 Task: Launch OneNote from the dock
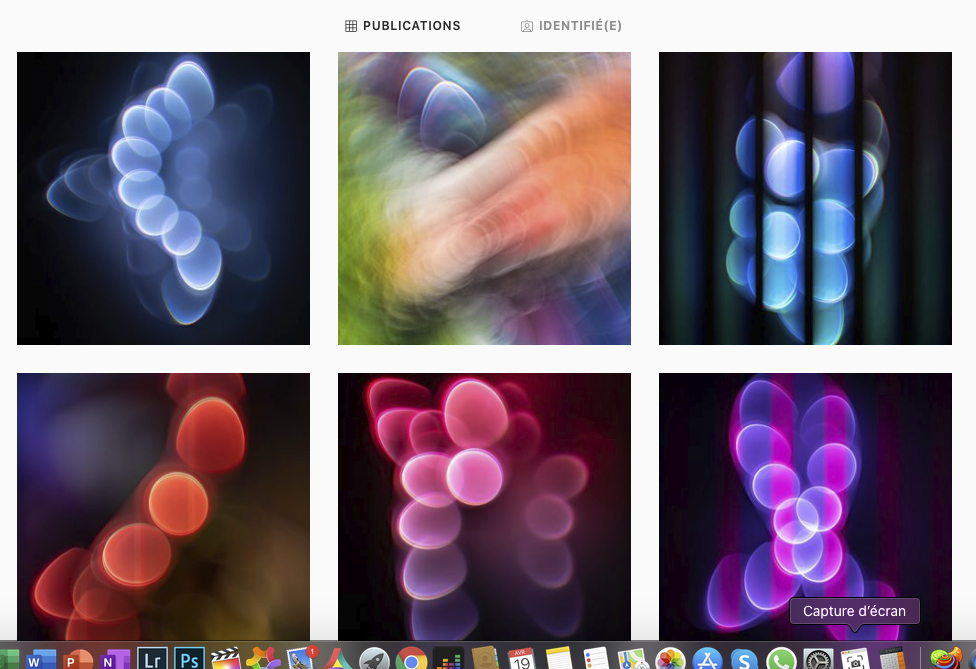(115, 659)
